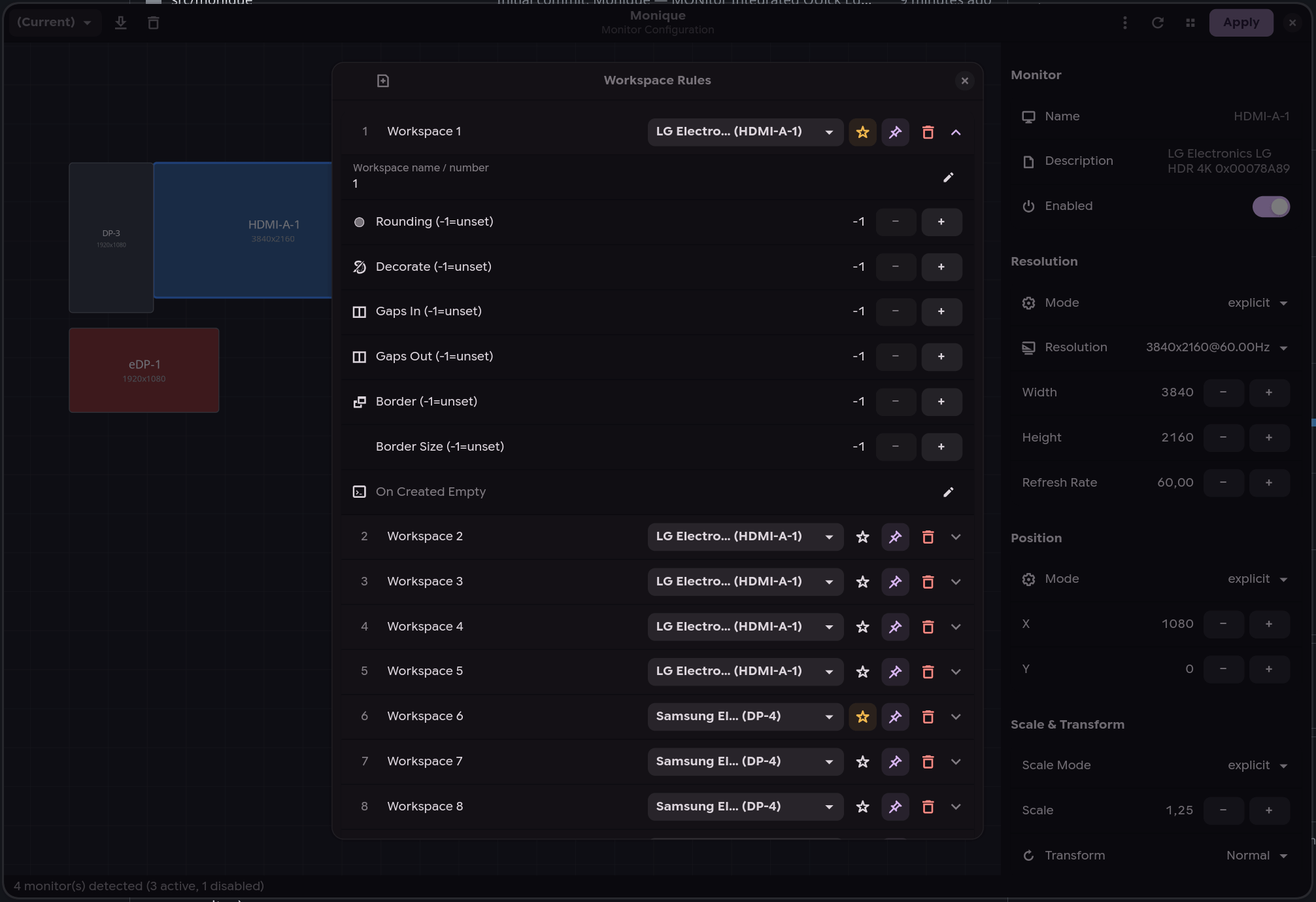The height and width of the screenshot is (902, 1316).
Task: Click the add workspace rule icon
Action: (383, 80)
